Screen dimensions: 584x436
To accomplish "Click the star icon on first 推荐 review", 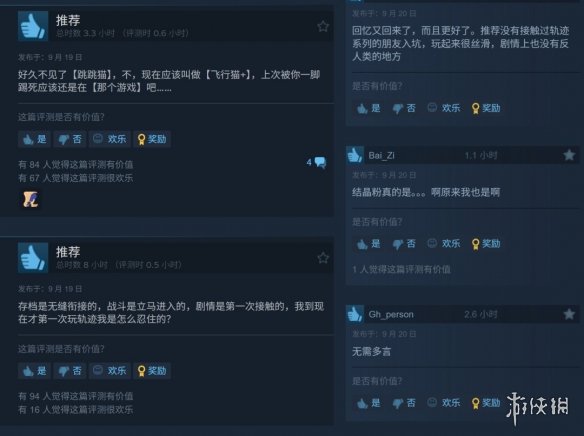I will pyautogui.click(x=323, y=26).
